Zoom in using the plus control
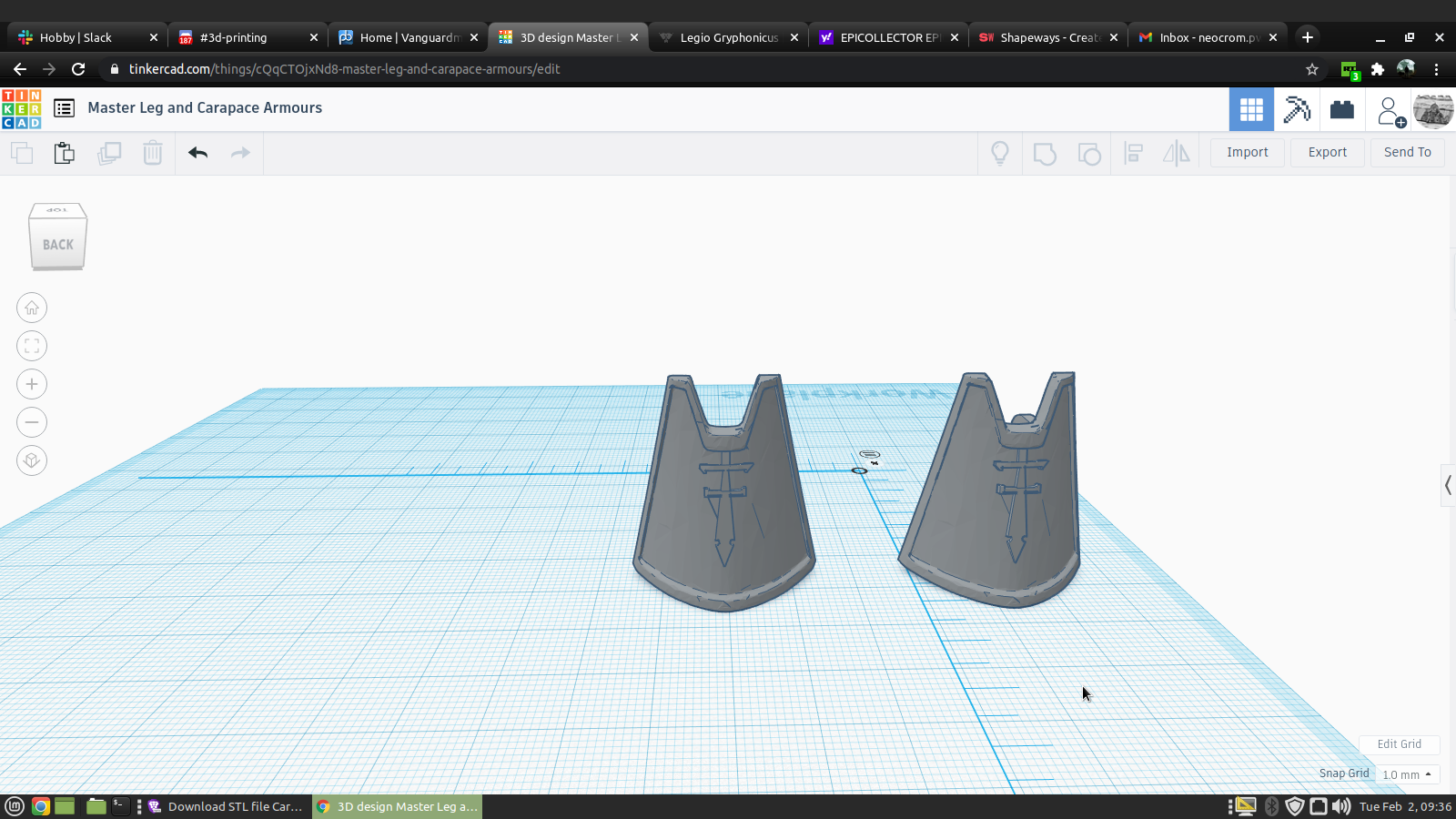 point(32,384)
